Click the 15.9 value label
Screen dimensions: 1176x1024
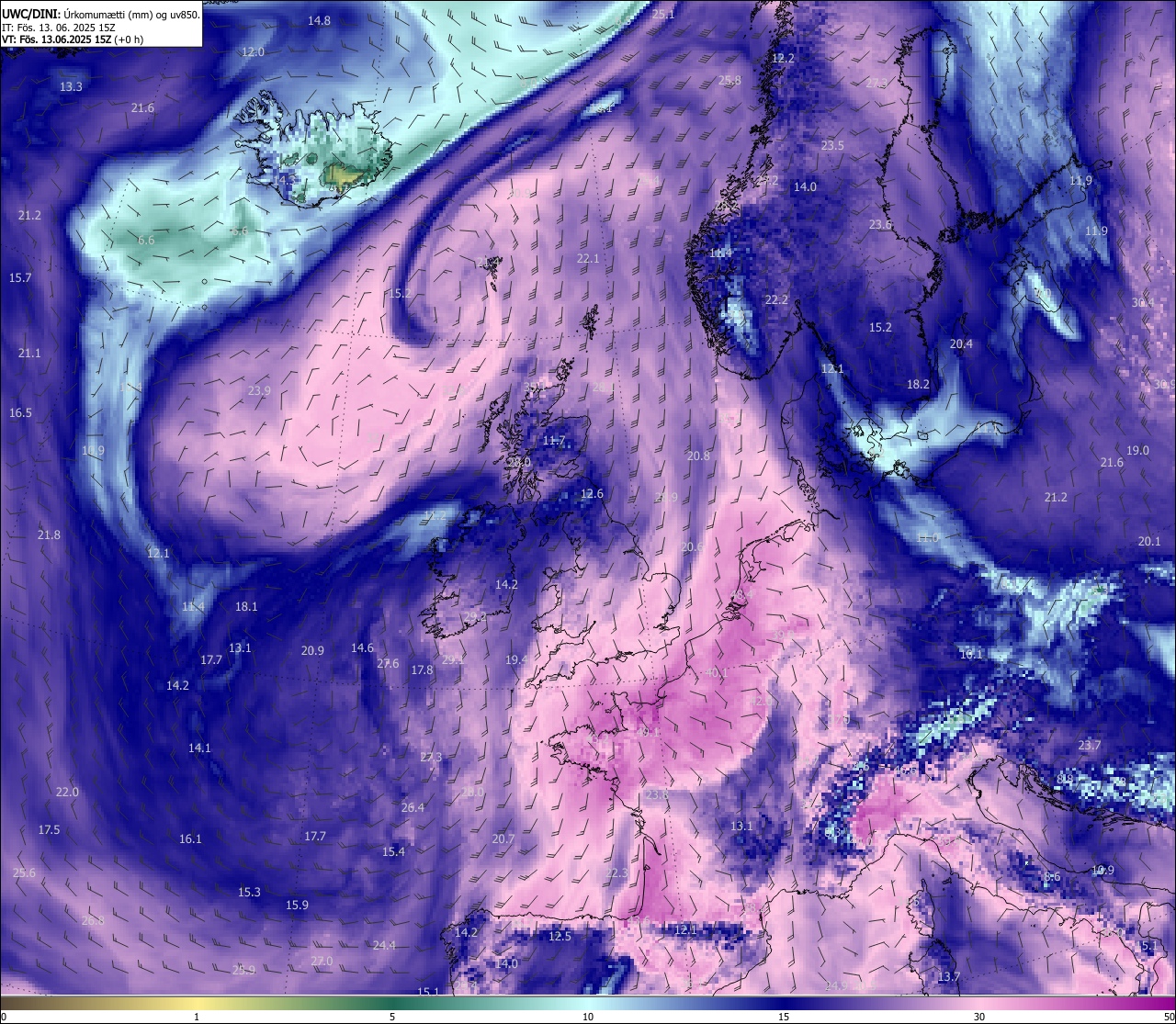297,905
